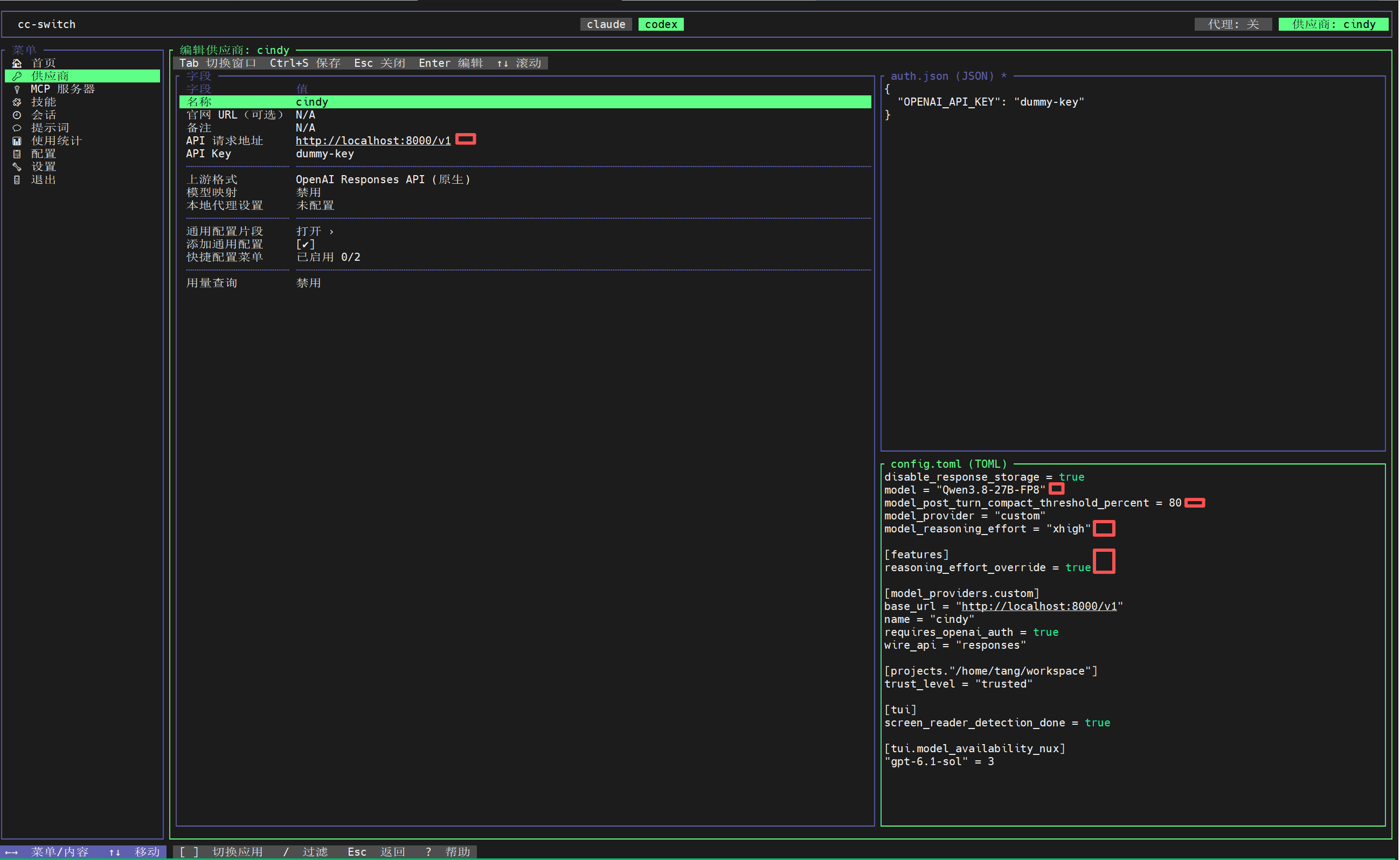Click the 技能 sidebar icon
The width and height of the screenshot is (1400, 860).
pos(17,102)
